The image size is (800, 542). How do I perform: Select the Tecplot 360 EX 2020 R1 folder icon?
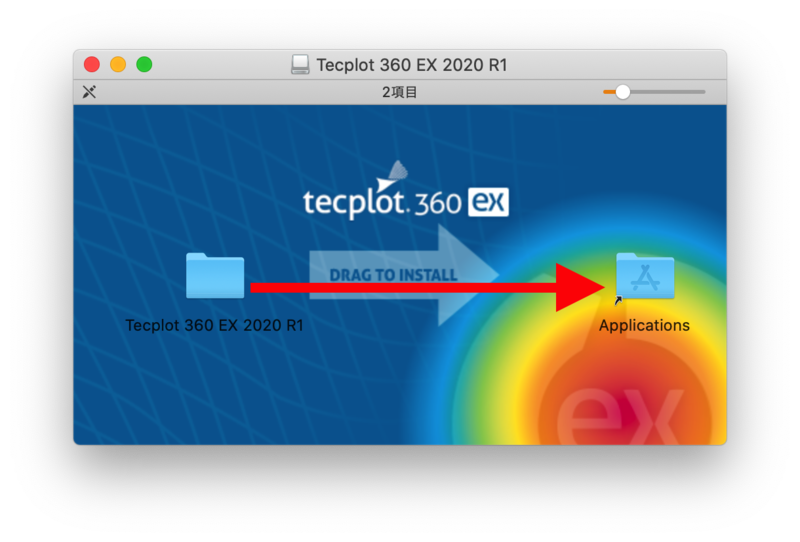[215, 276]
